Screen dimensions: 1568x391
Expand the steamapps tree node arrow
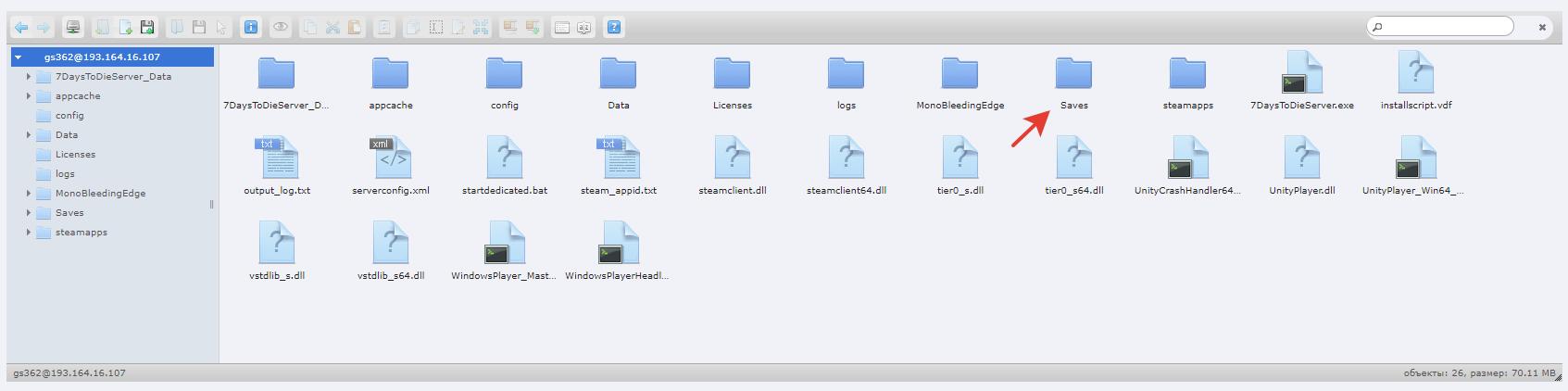[x=29, y=232]
